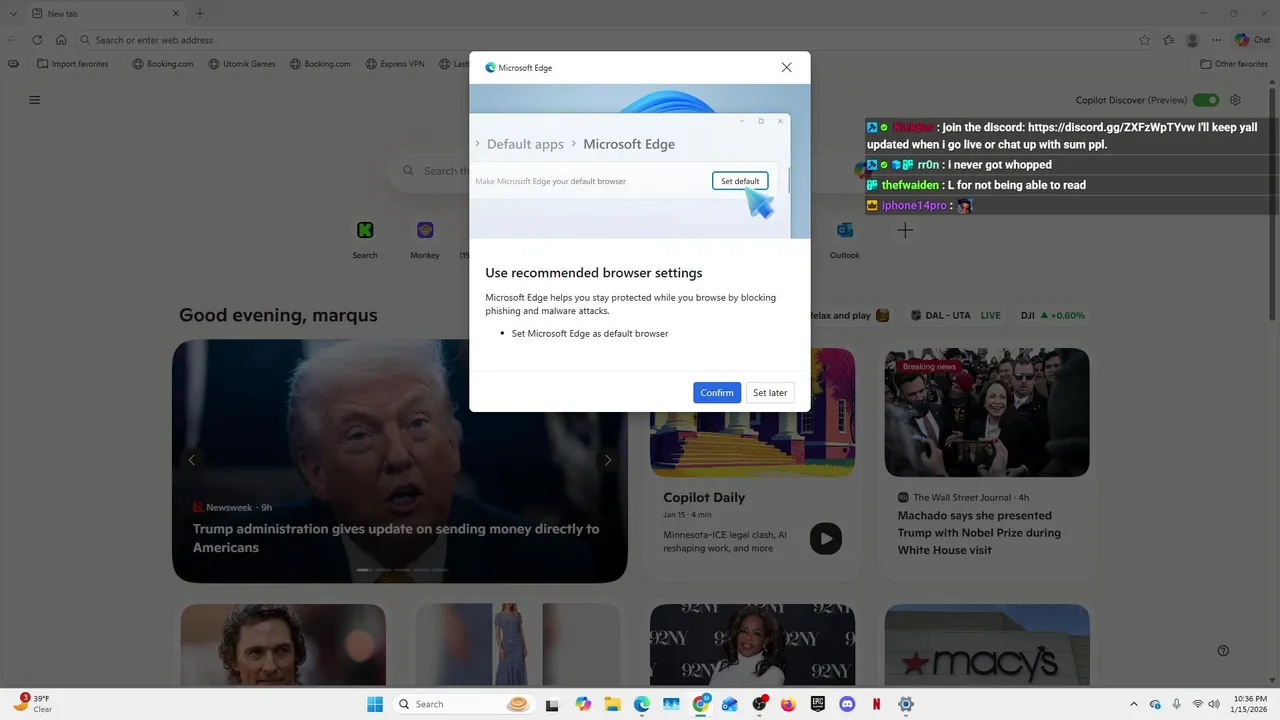Click the taskbar Search box

click(x=463, y=704)
